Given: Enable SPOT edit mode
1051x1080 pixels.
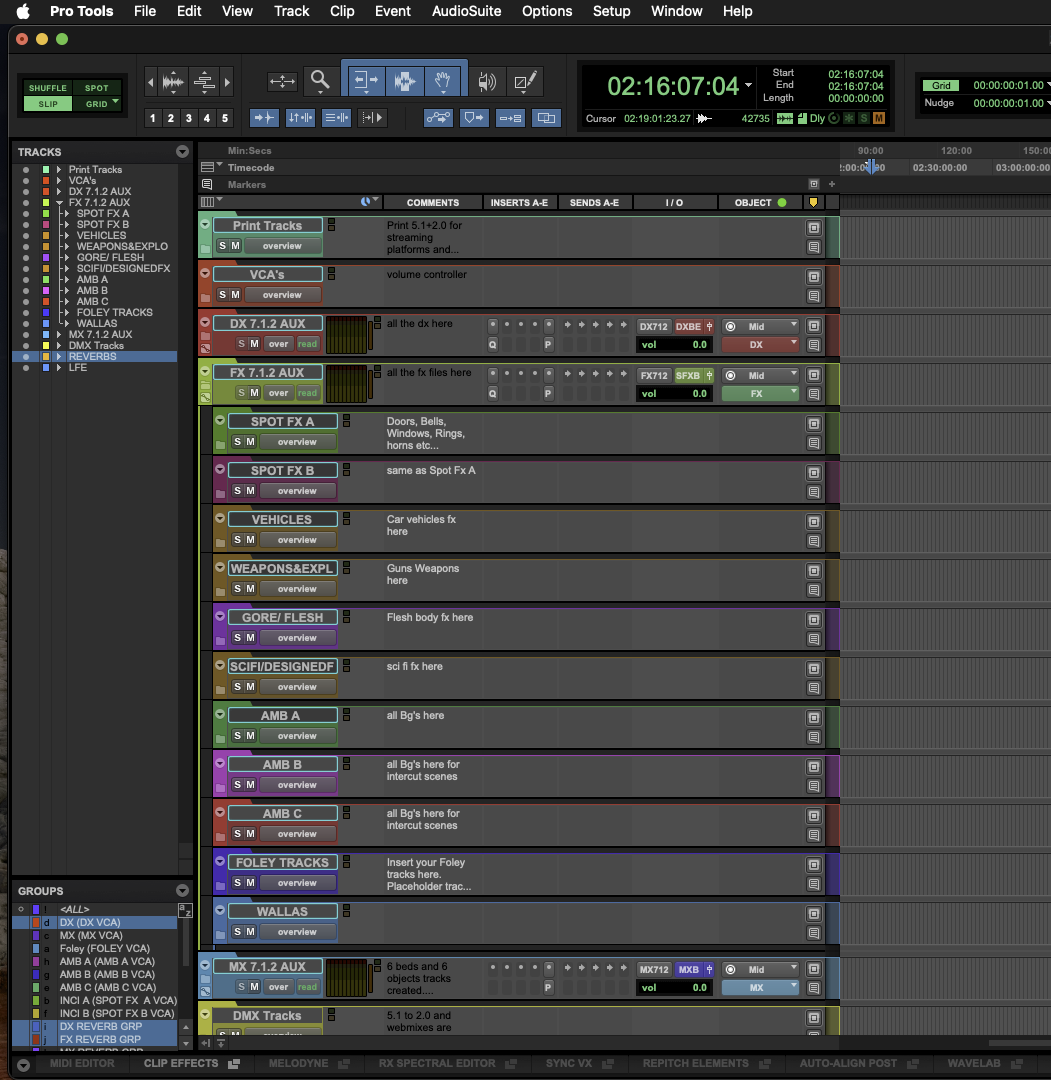Looking at the screenshot, I should tap(96, 88).
